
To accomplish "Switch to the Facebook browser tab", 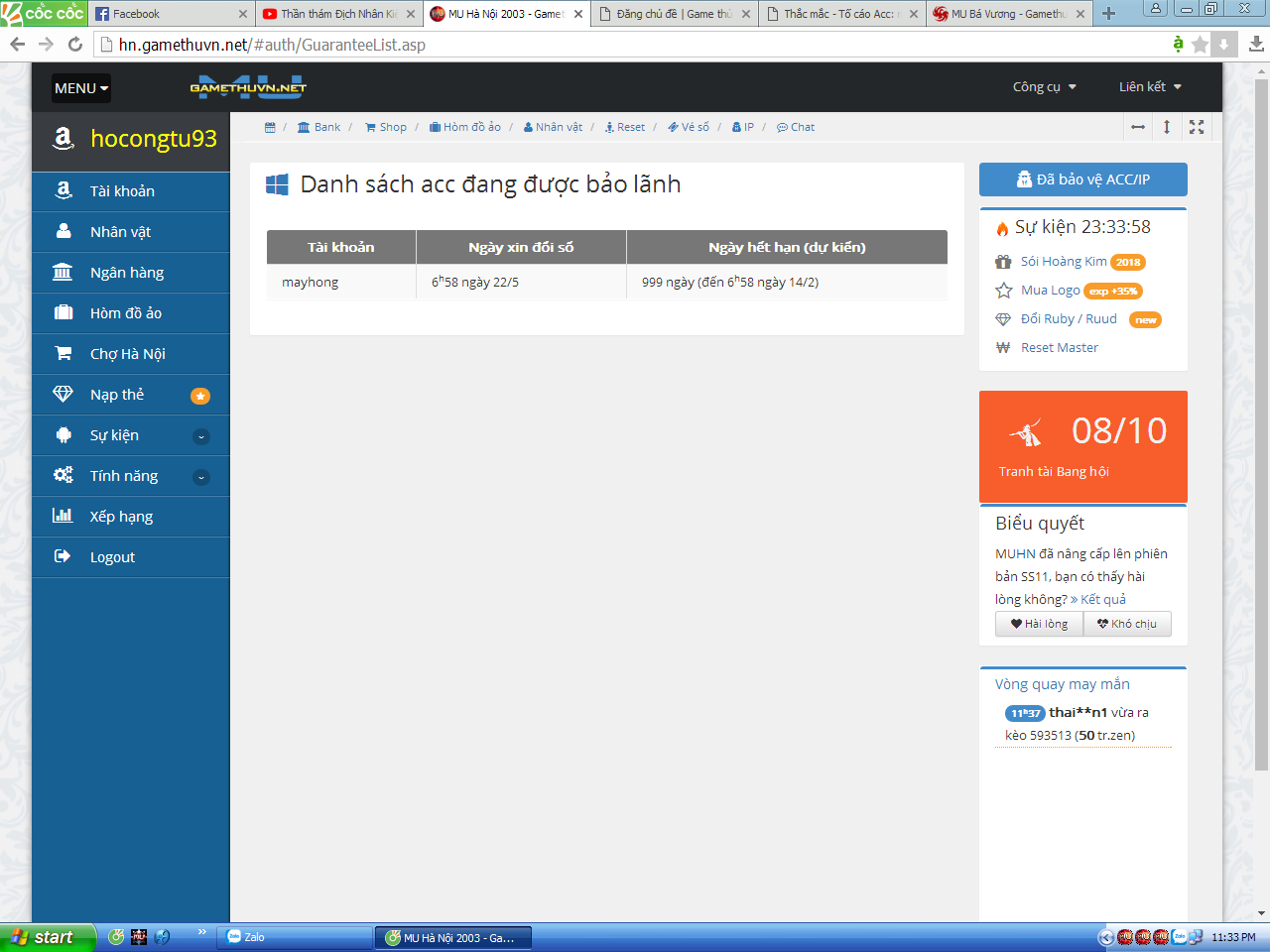I will (x=169, y=14).
